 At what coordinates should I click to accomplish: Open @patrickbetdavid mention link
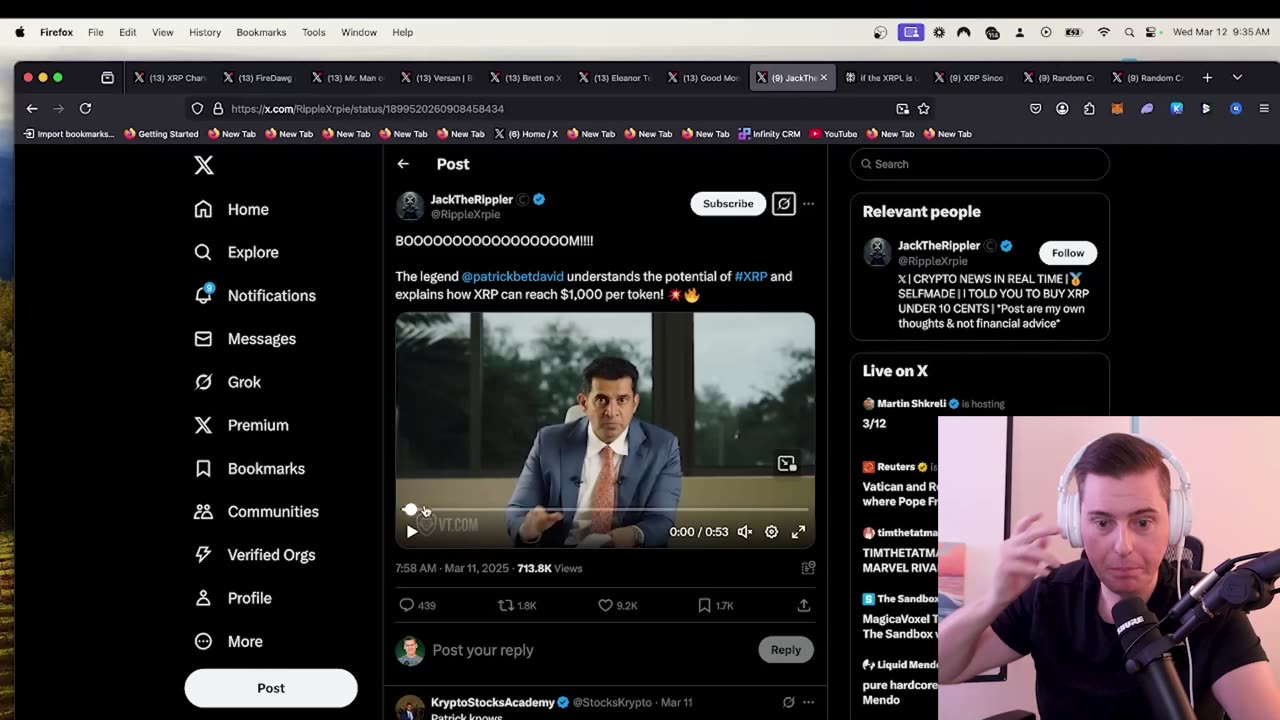[x=513, y=276]
